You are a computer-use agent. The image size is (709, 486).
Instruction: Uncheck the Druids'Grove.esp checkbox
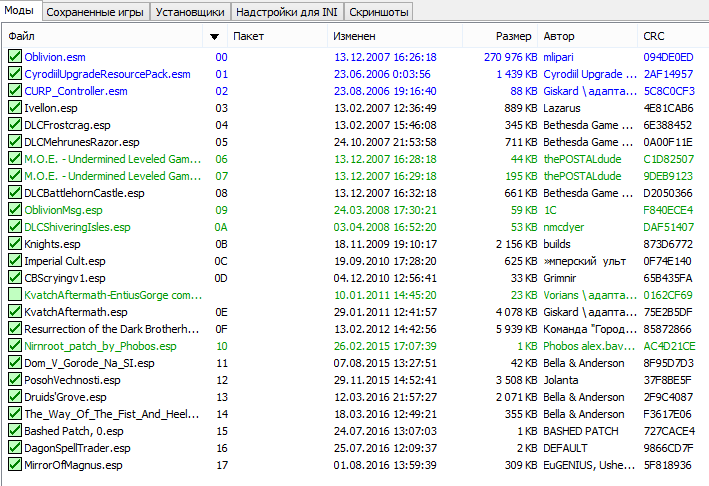15,396
